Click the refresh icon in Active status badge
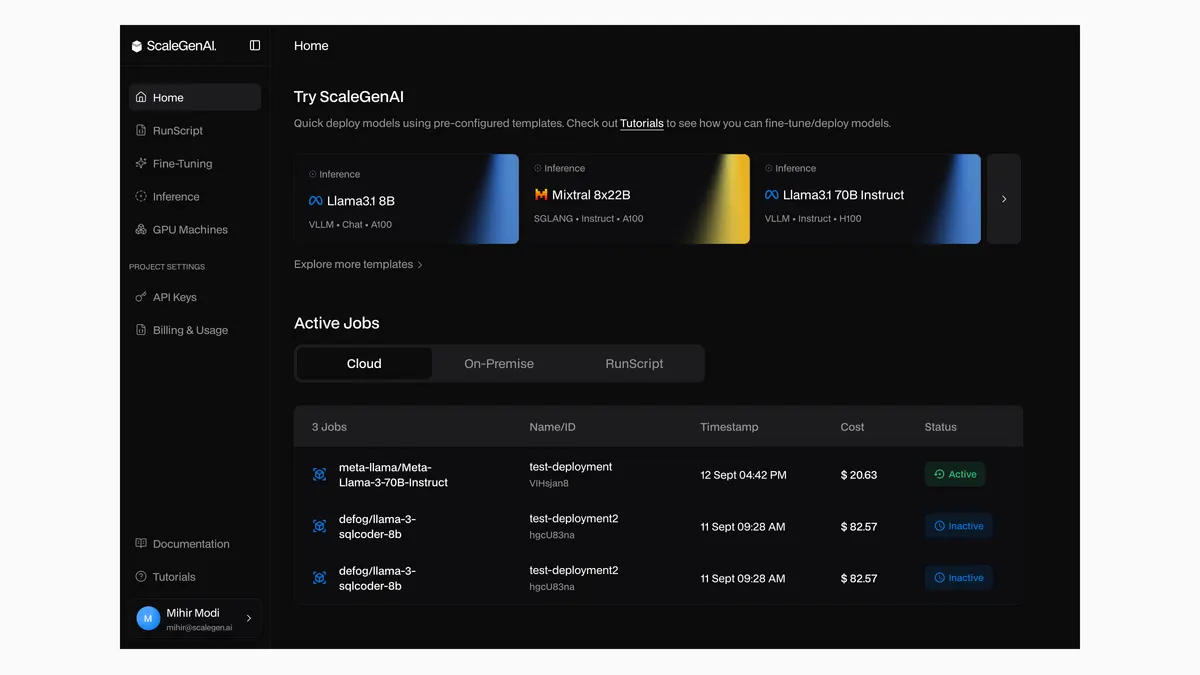 (939, 474)
